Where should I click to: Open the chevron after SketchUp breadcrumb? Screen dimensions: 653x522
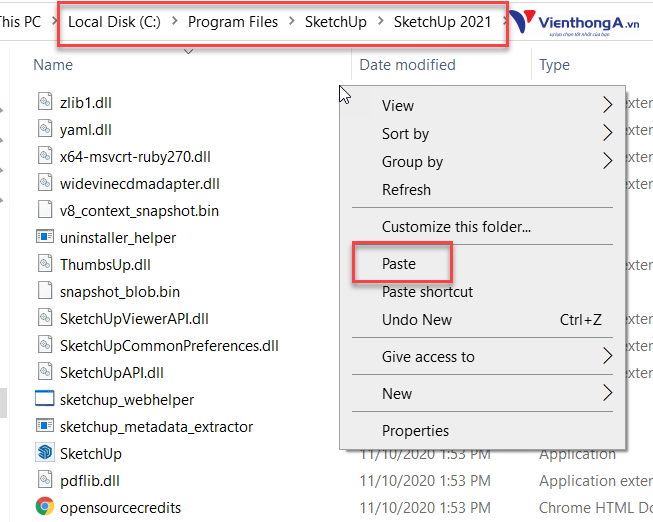point(381,21)
